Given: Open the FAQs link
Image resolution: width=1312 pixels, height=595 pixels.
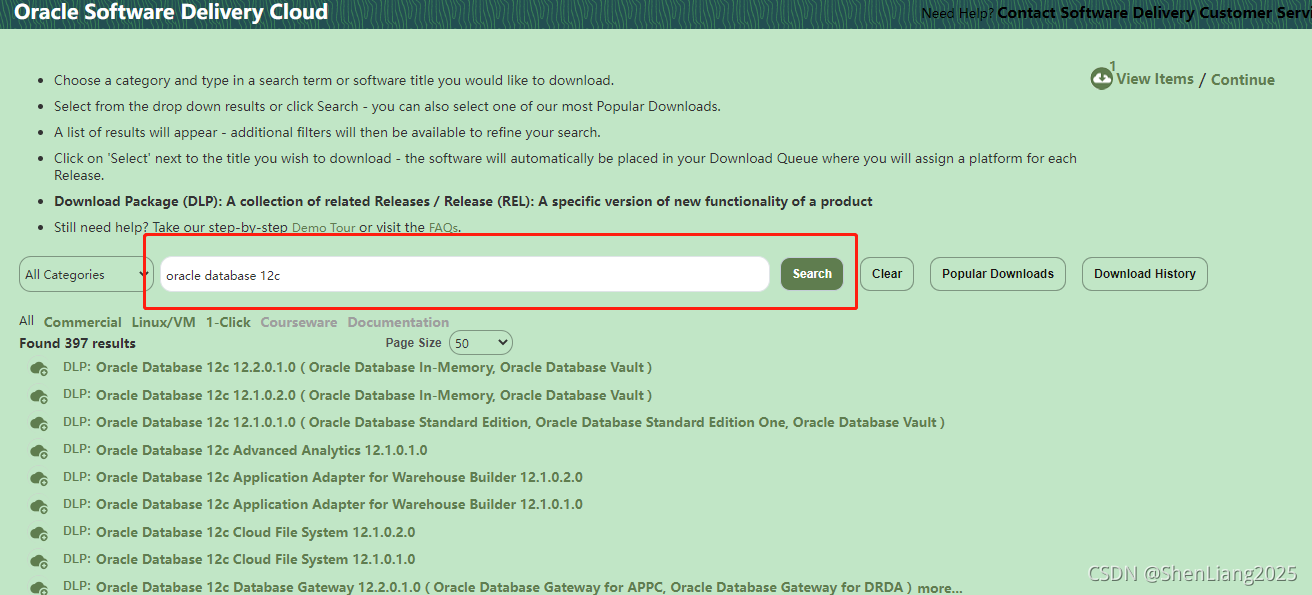Looking at the screenshot, I should [x=443, y=228].
